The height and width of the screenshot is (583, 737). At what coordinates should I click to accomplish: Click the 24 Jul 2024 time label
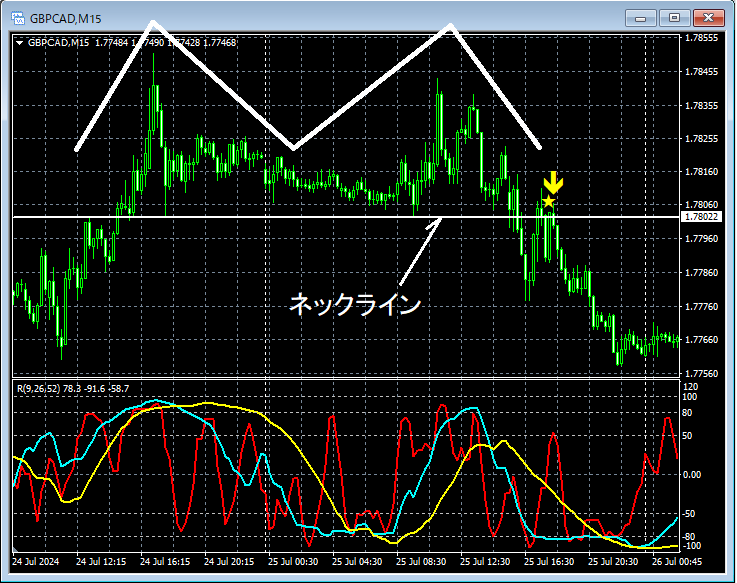coord(36,562)
